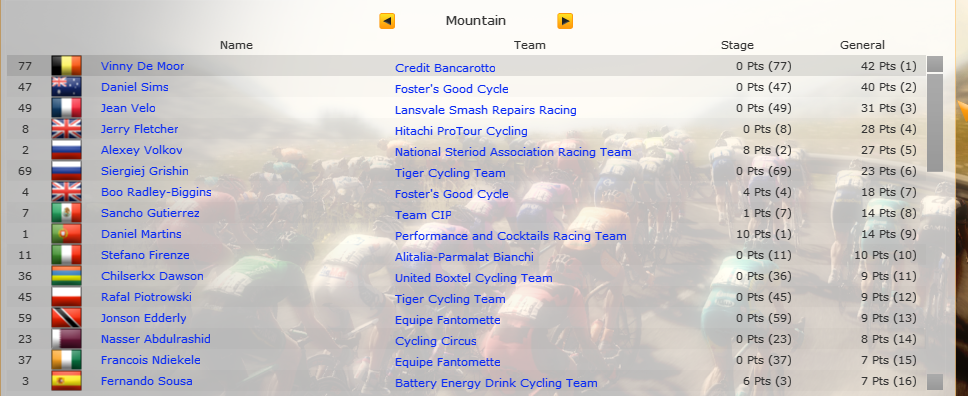
Task: Sort the table by the Team column header
Action: [530, 45]
